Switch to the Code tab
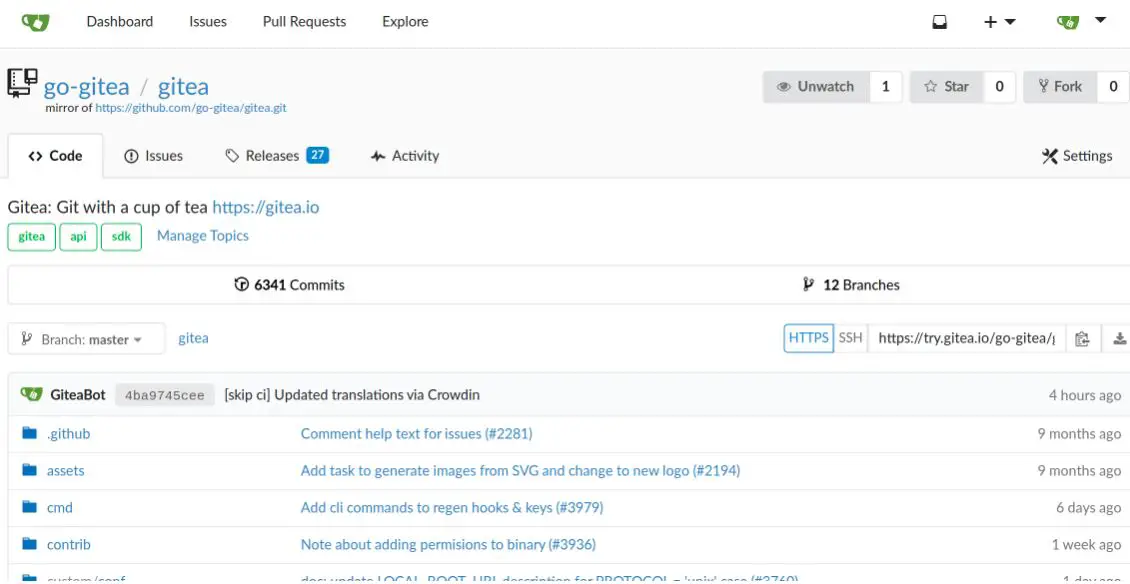The image size is (1130, 584). click(55, 156)
